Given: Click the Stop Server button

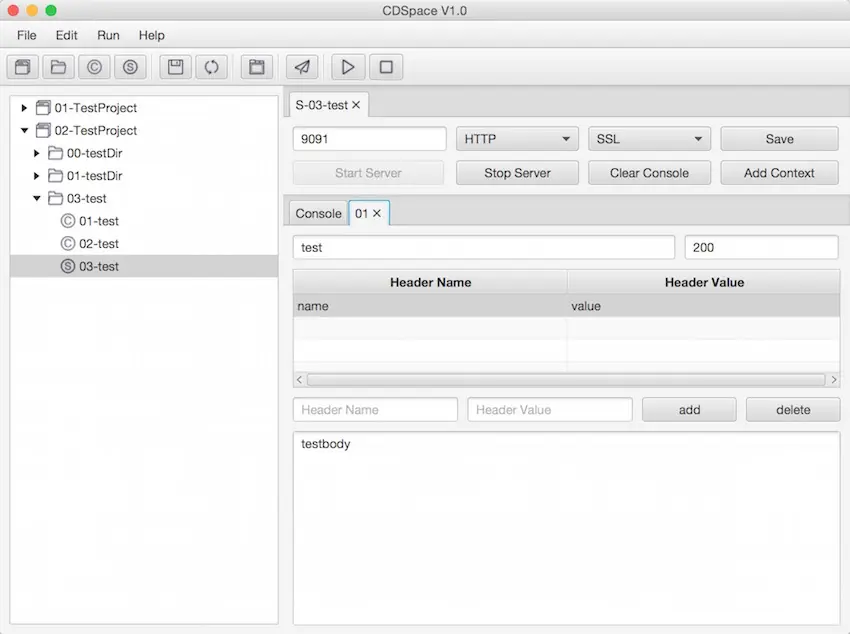Looking at the screenshot, I should coord(517,173).
